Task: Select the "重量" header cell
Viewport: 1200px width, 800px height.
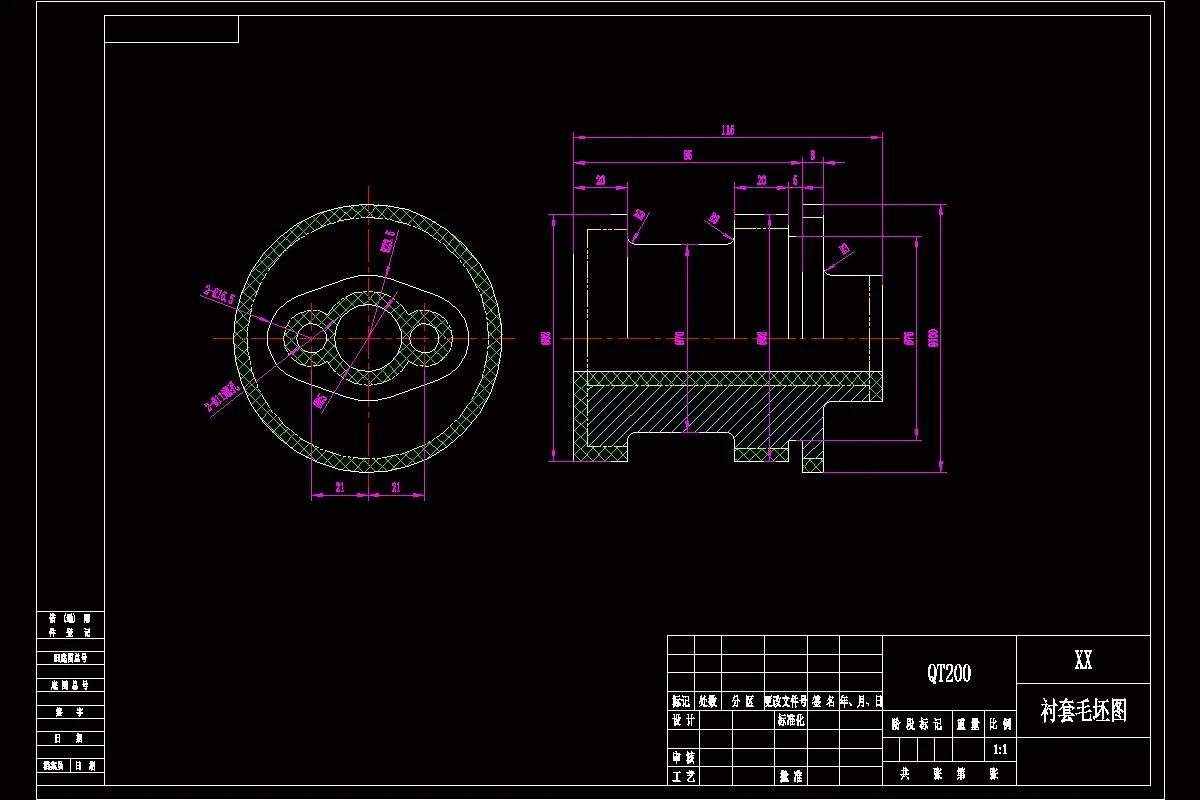Action: 968,724
